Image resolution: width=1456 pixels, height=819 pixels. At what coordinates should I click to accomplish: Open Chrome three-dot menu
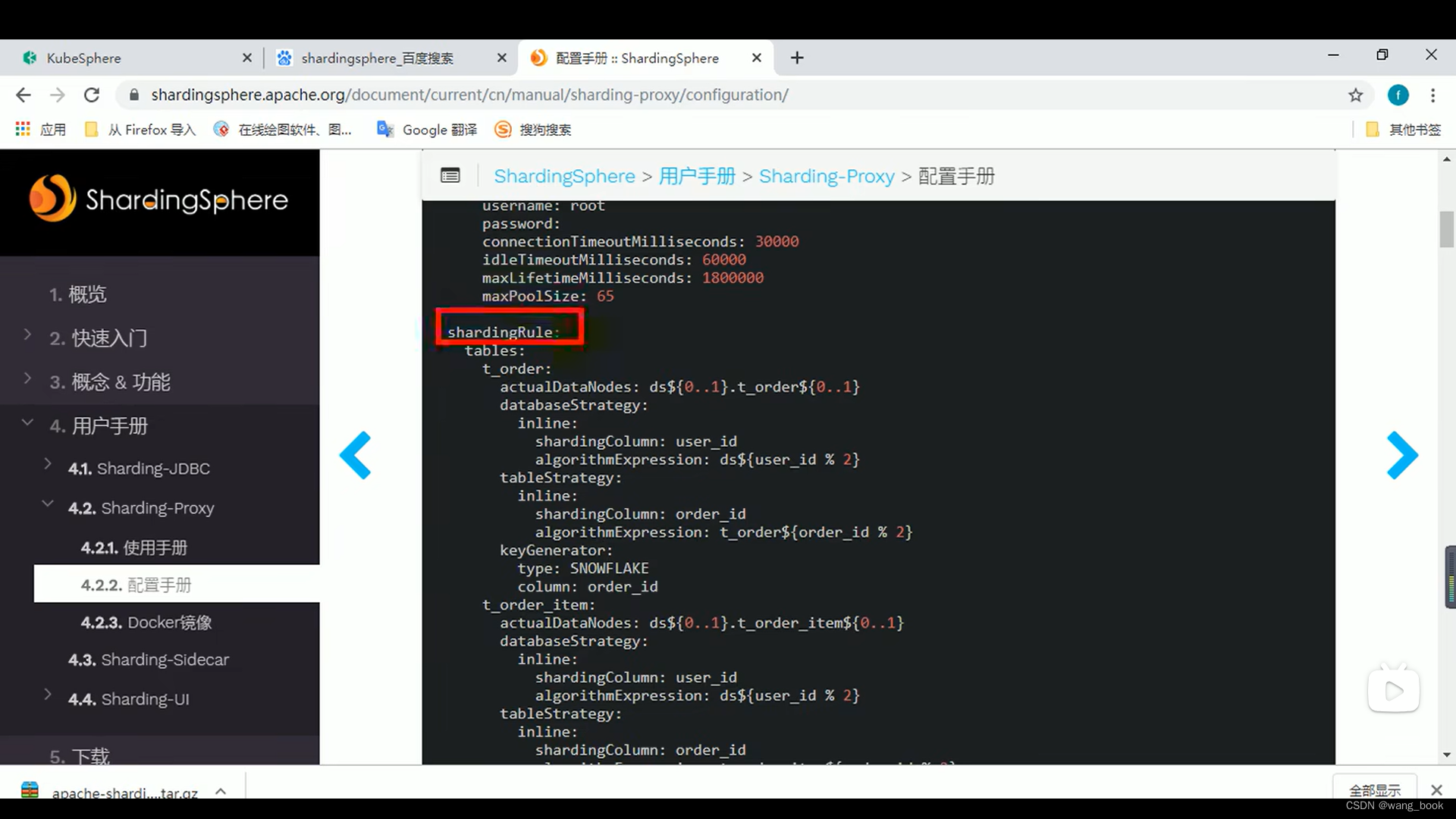click(x=1432, y=95)
